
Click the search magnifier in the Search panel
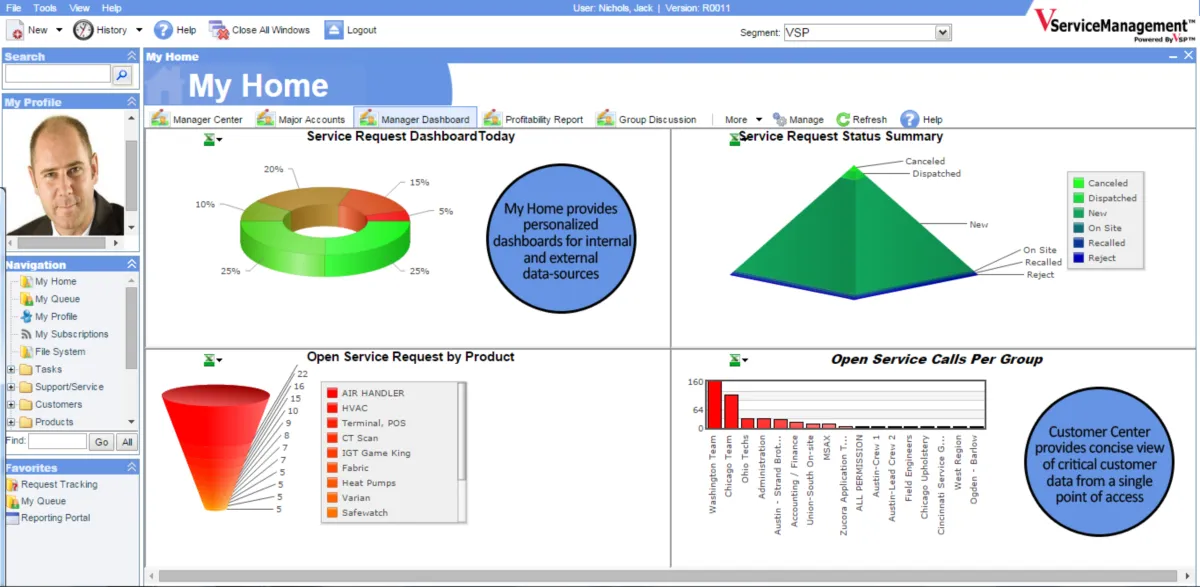[x=123, y=74]
